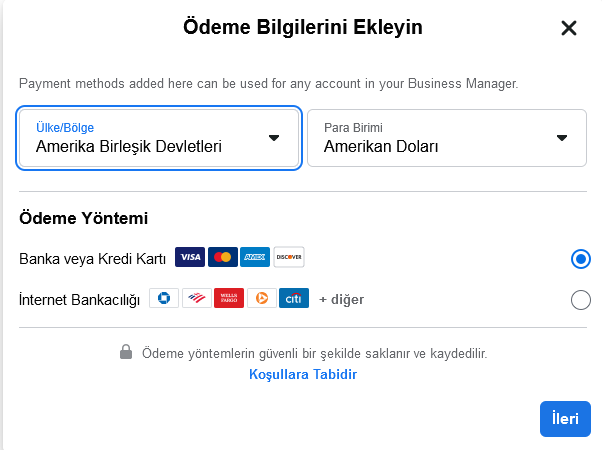Click the orange bank logo icon

pyautogui.click(x=262, y=298)
